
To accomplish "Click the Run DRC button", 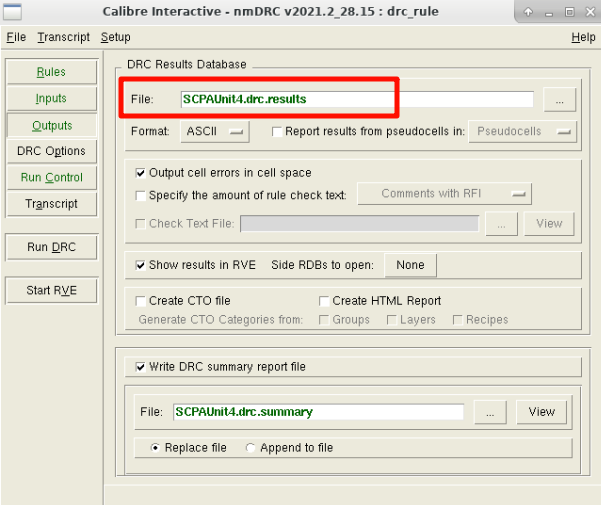I will click(51, 247).
